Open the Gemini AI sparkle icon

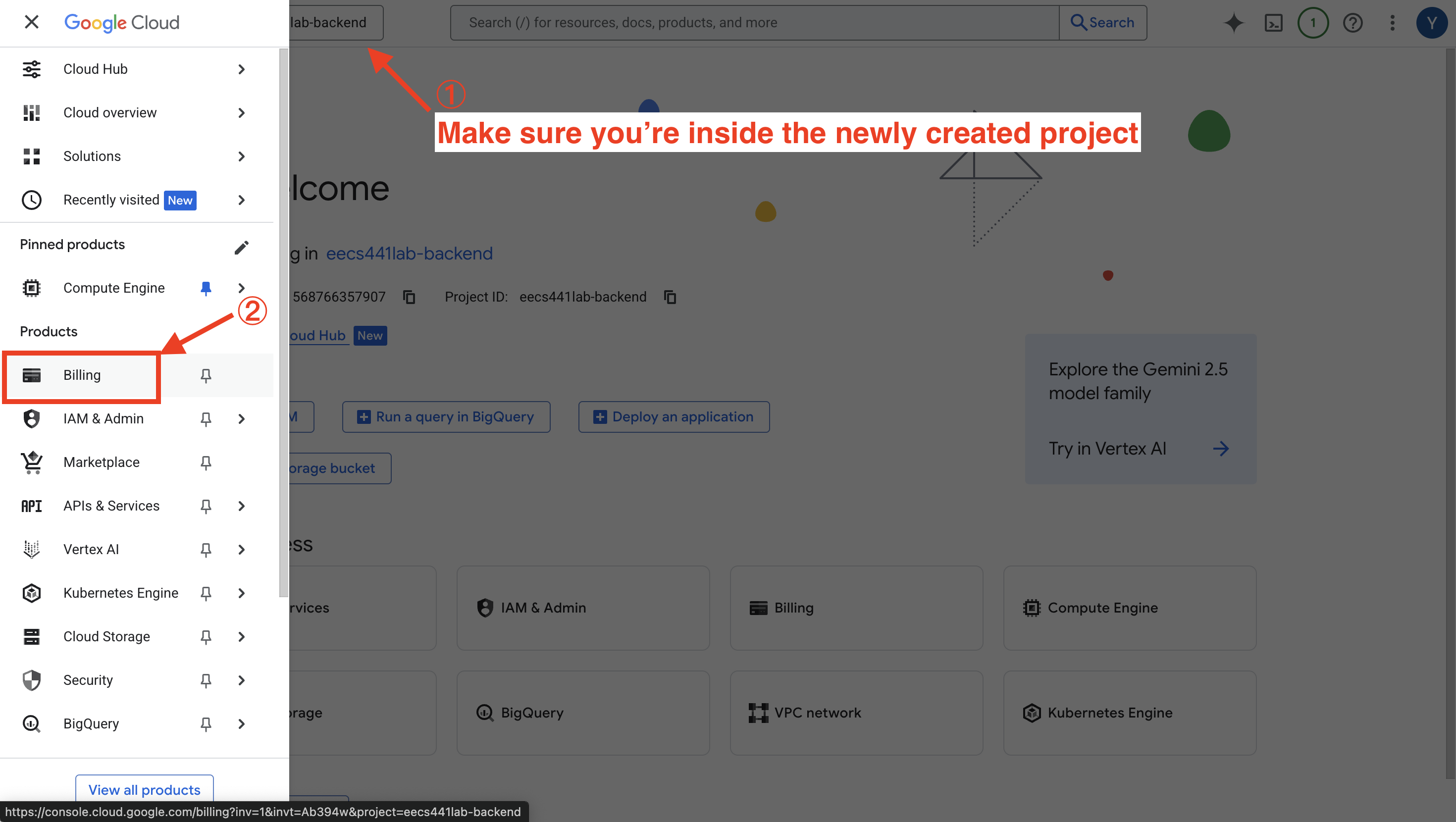click(1233, 23)
